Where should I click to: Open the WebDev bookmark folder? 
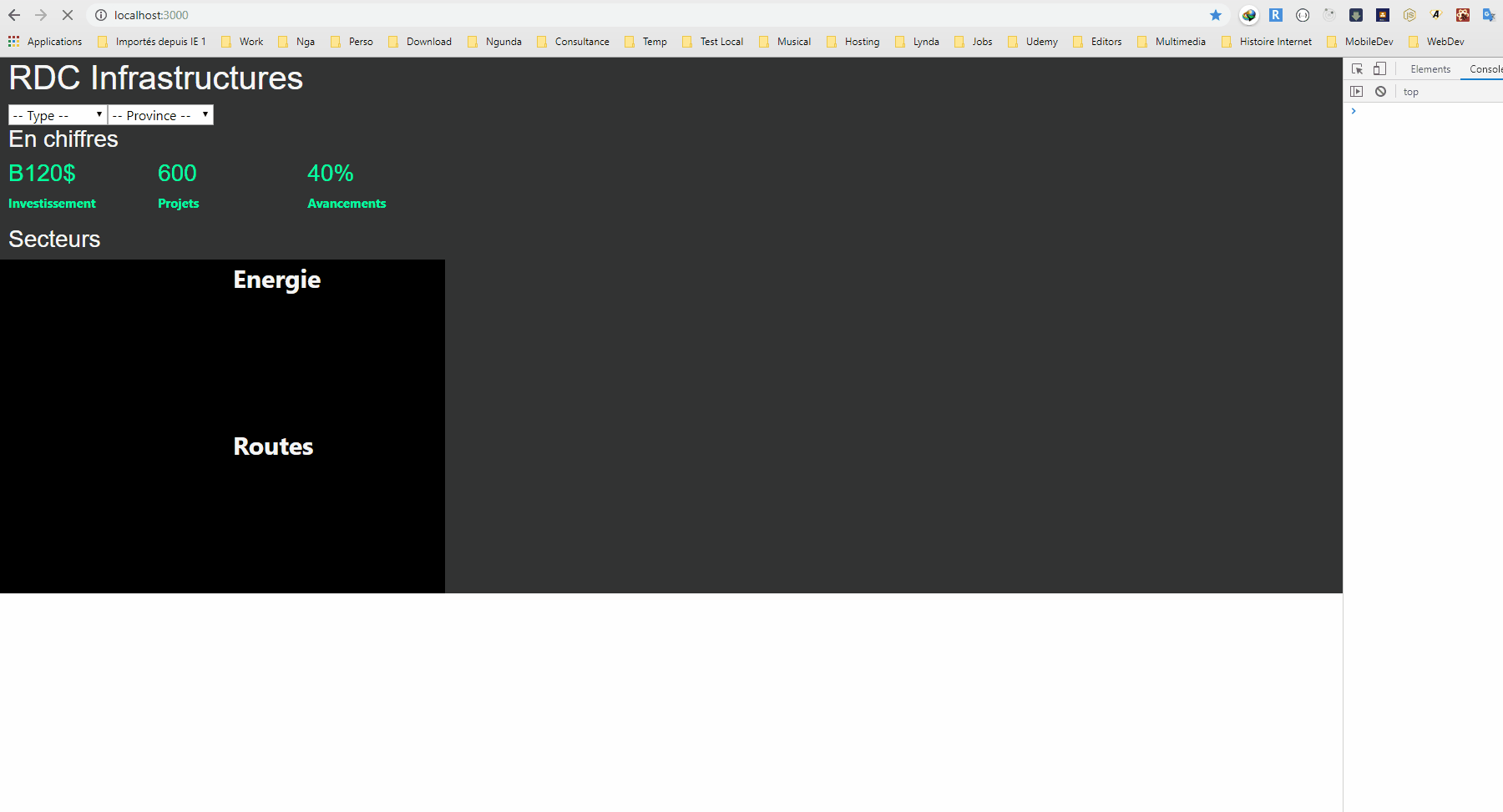[1436, 42]
